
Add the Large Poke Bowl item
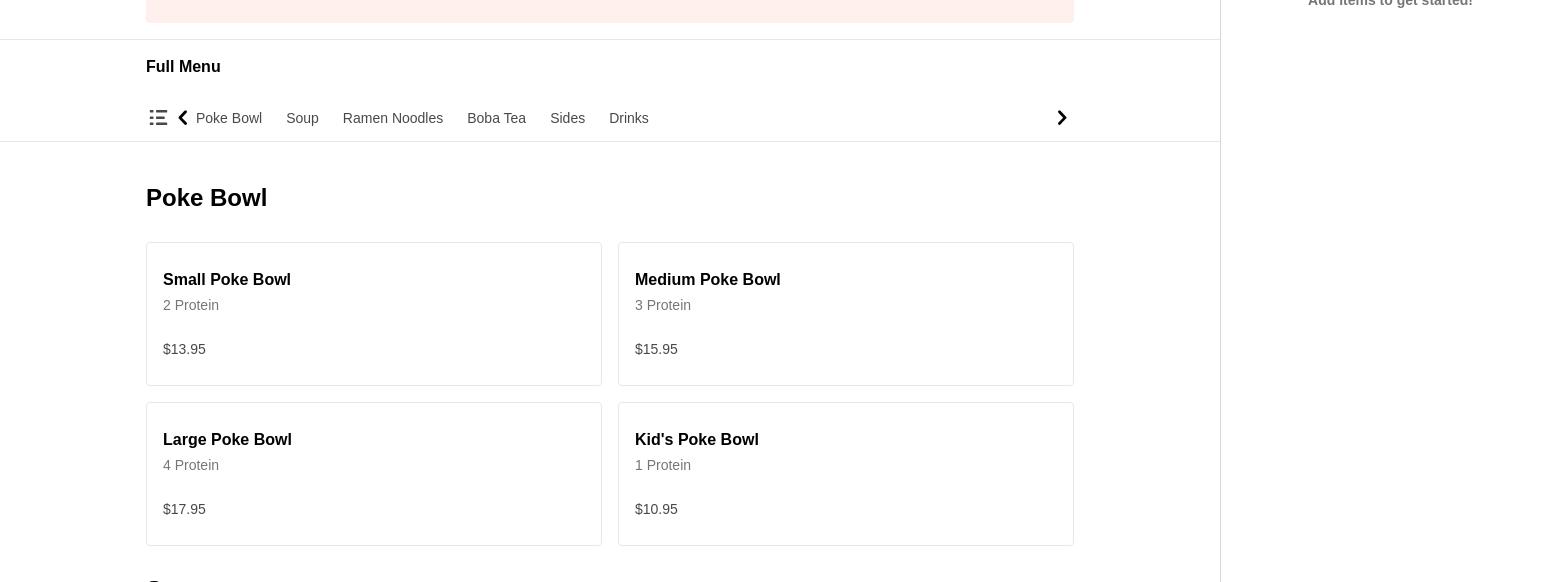[x=373, y=473]
